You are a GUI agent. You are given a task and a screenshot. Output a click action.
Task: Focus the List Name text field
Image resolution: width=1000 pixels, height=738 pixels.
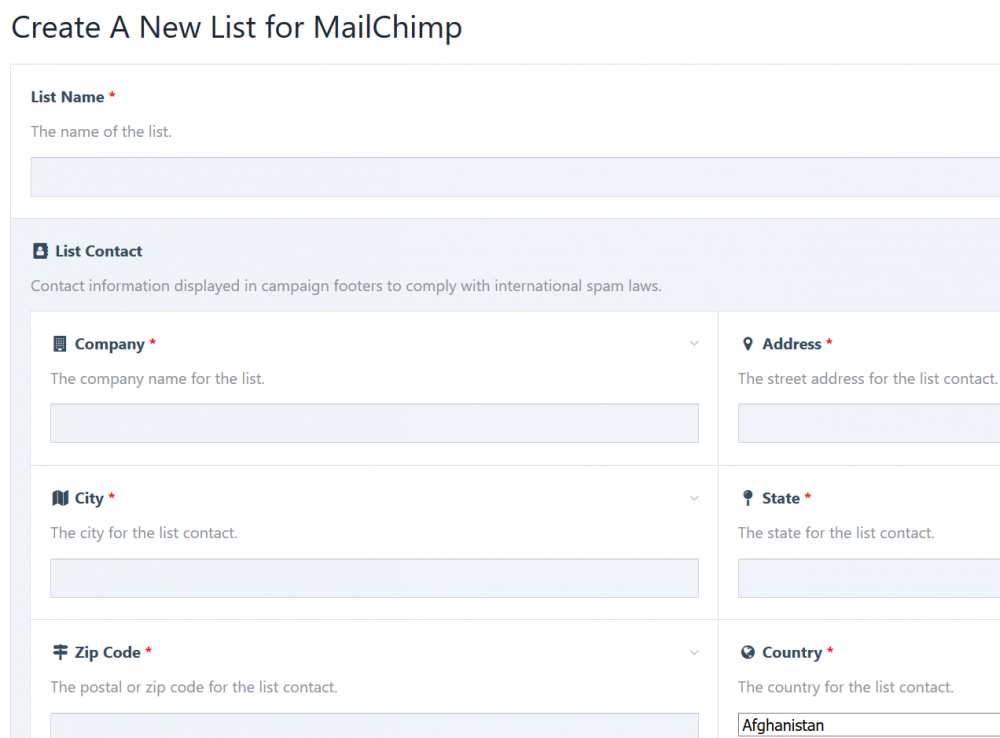click(515, 177)
